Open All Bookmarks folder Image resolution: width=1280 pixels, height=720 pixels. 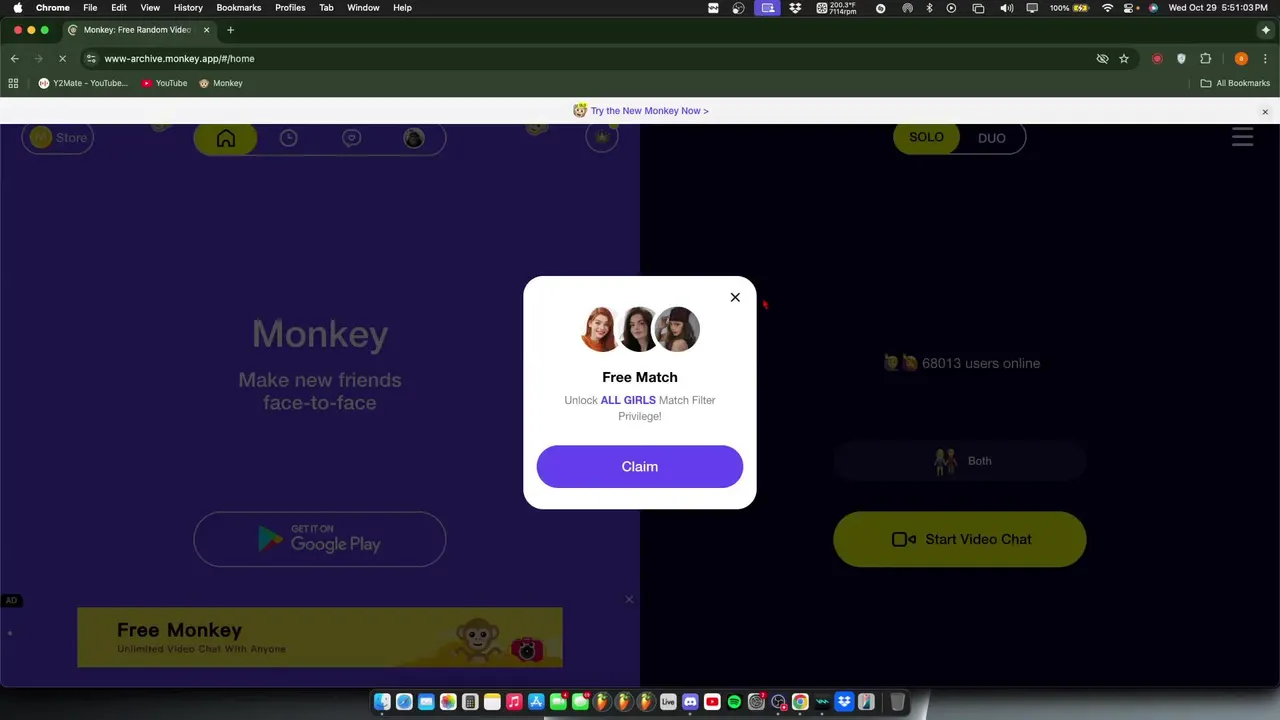1235,83
